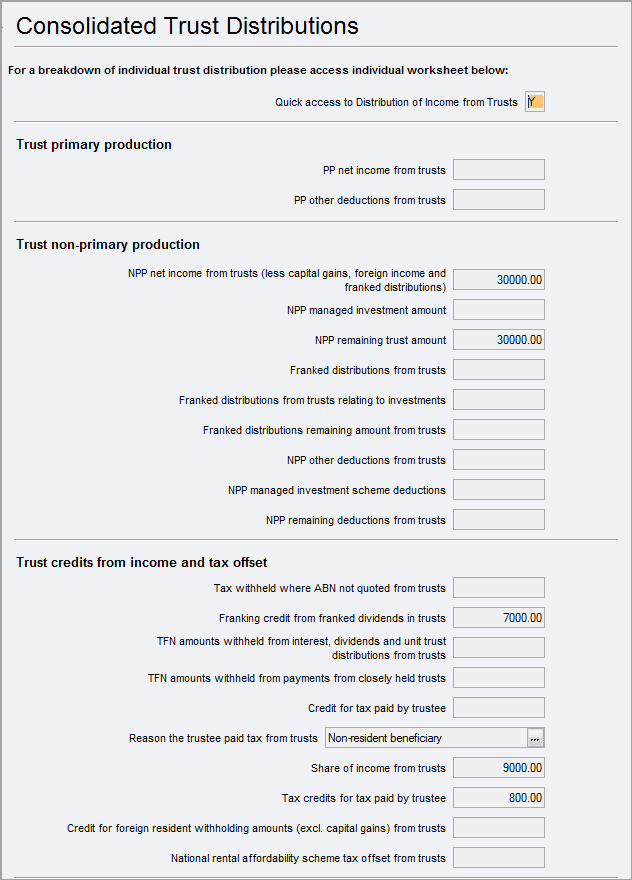This screenshot has height=880, width=632.
Task: Click the Franking credit field showing 7000.00
Action: (498, 617)
